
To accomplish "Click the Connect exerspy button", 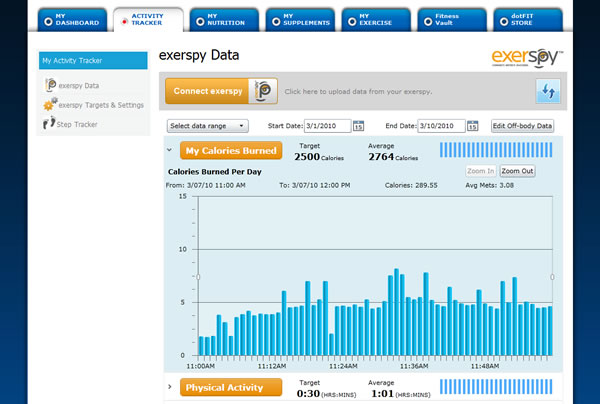I will [206, 91].
